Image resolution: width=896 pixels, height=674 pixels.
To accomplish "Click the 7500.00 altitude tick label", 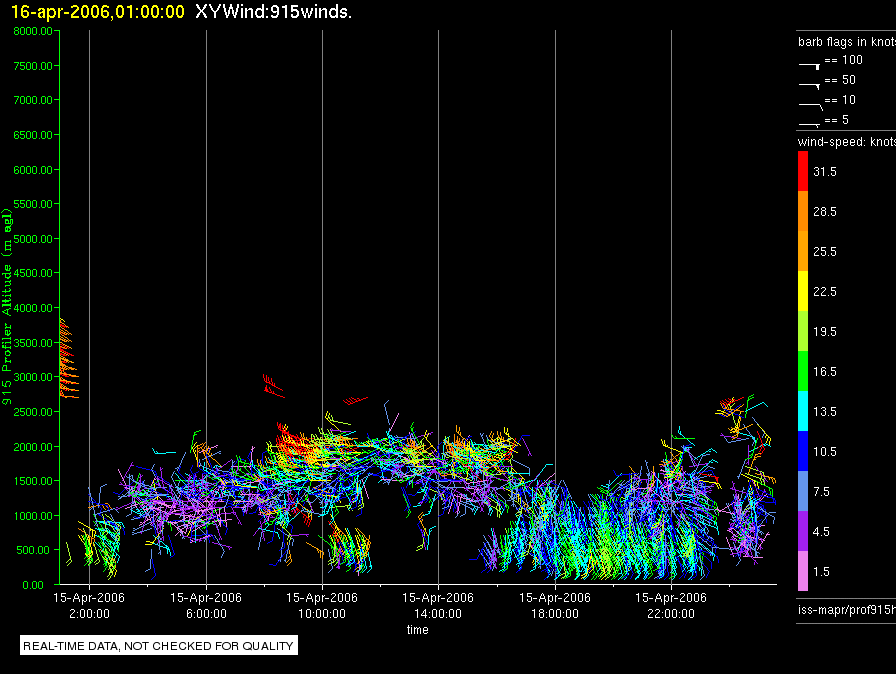I will 33,66.
